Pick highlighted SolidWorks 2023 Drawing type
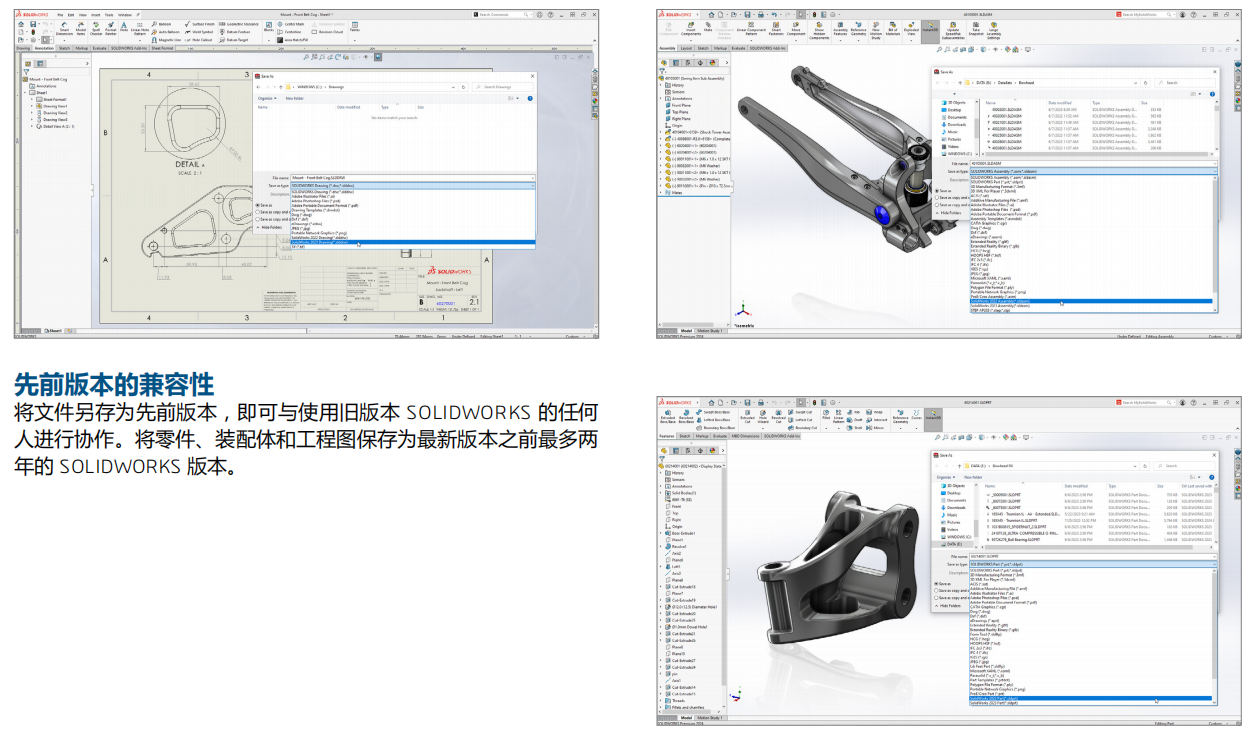The width and height of the screenshot is (1254, 736). pos(412,242)
